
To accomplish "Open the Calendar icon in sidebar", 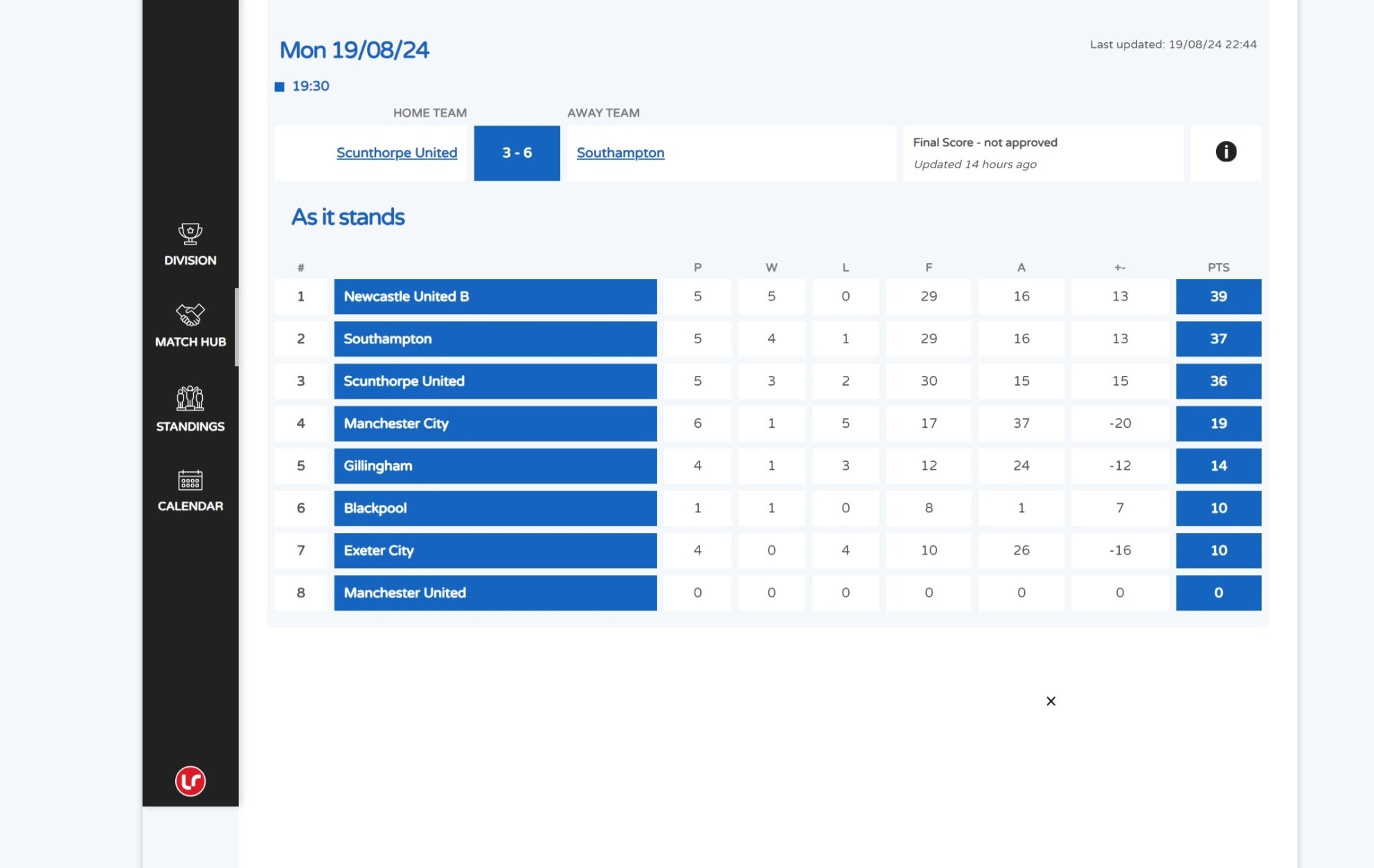I will (x=190, y=480).
